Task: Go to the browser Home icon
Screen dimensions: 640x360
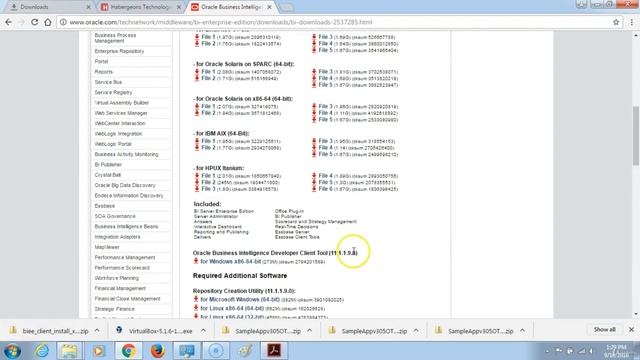Action: 48,22
